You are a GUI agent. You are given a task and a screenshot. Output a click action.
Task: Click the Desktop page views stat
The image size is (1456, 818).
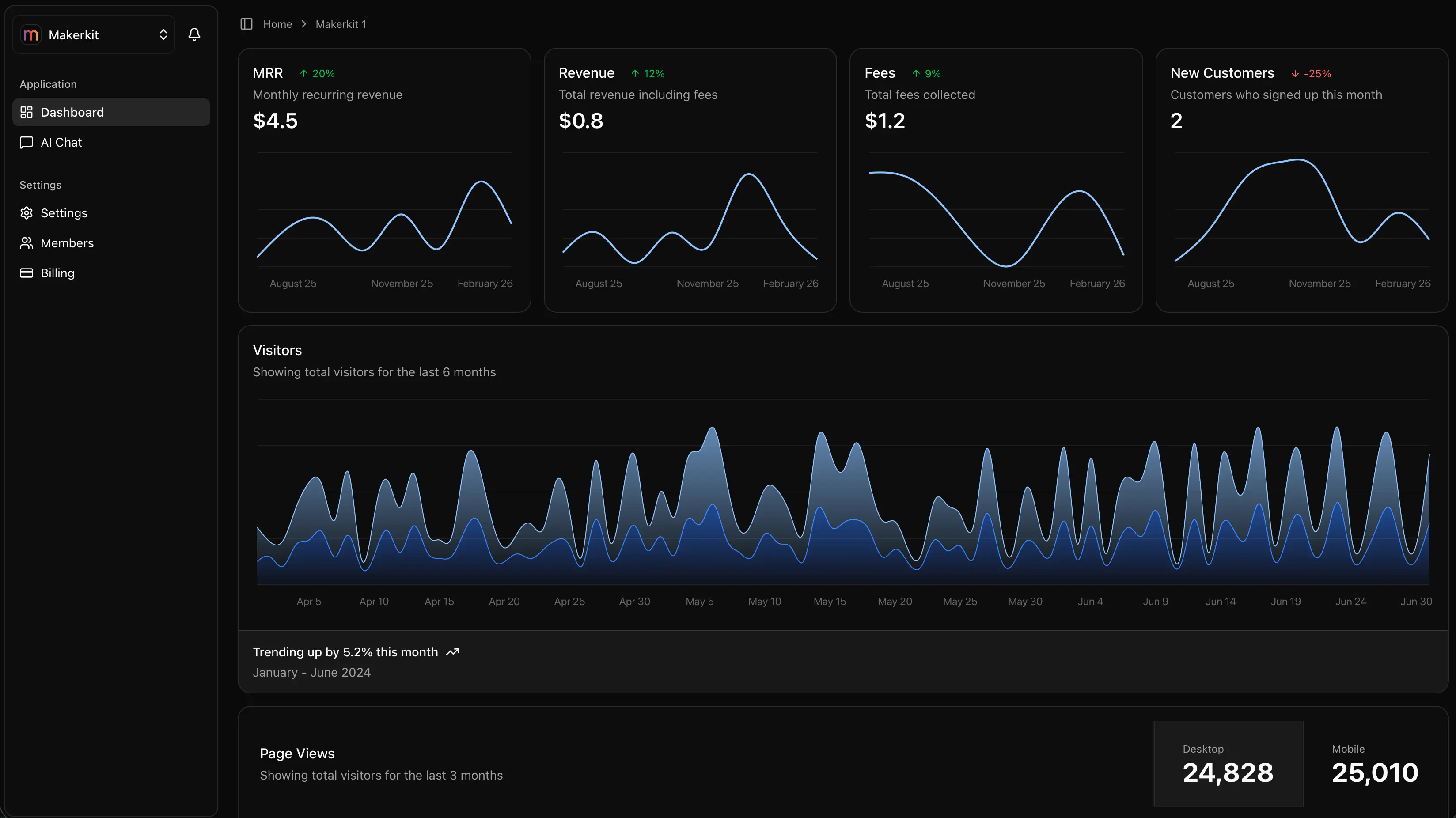(x=1228, y=764)
